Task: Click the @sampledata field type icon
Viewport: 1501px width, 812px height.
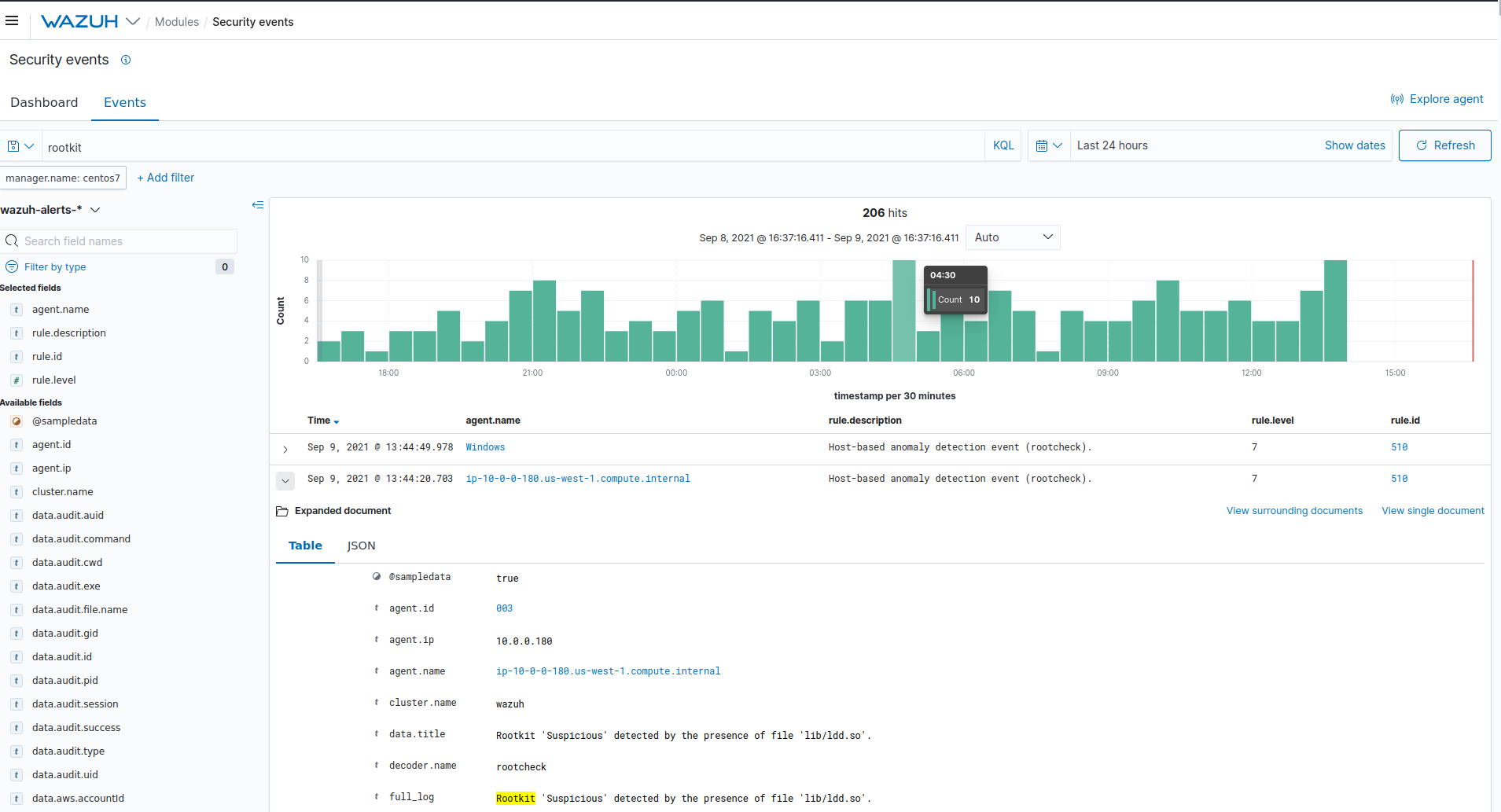Action: coord(17,421)
